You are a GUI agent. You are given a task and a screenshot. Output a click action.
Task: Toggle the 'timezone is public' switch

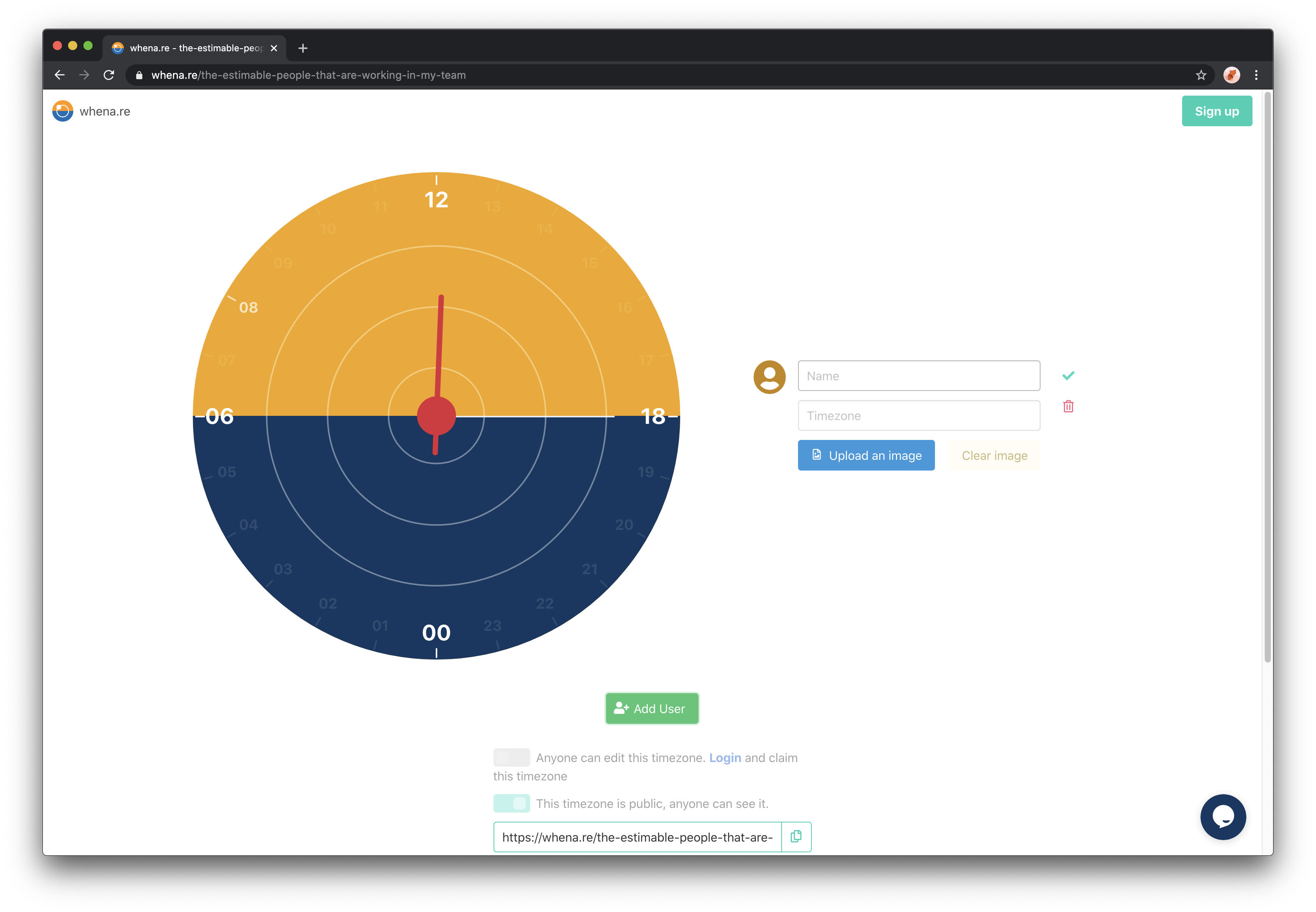[x=511, y=803]
